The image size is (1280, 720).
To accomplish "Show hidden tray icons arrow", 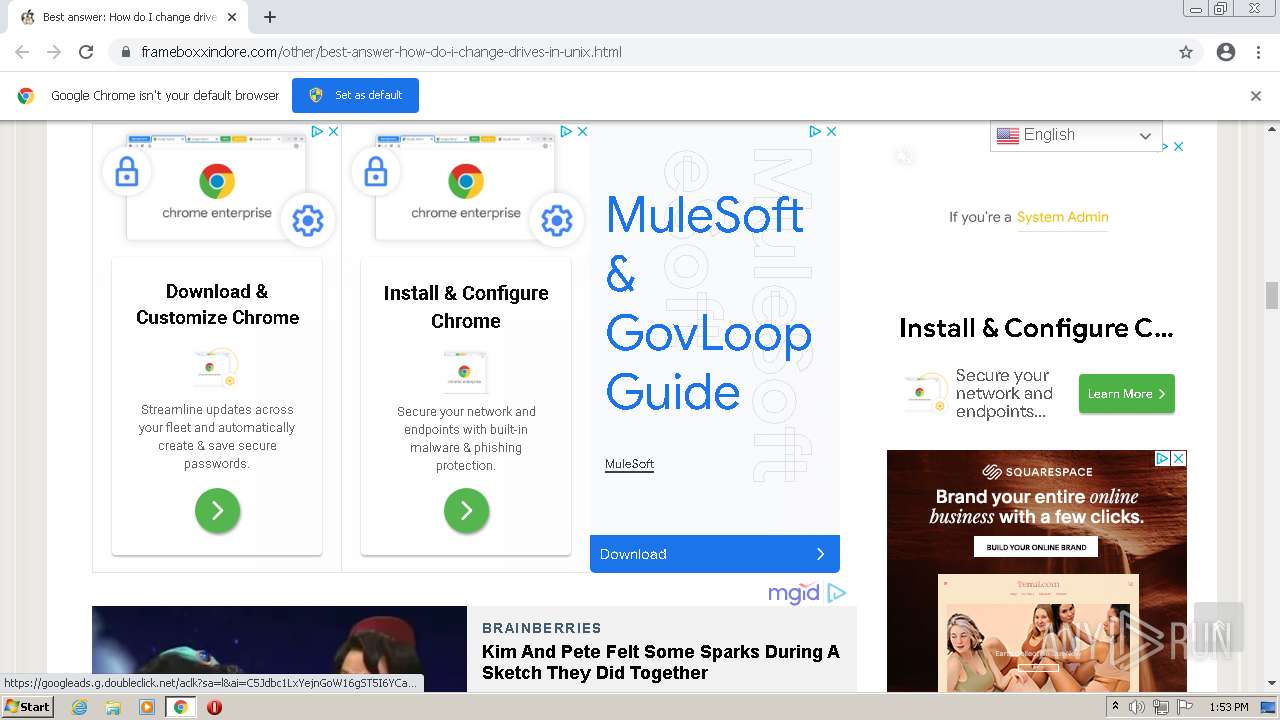I will 1115,706.
